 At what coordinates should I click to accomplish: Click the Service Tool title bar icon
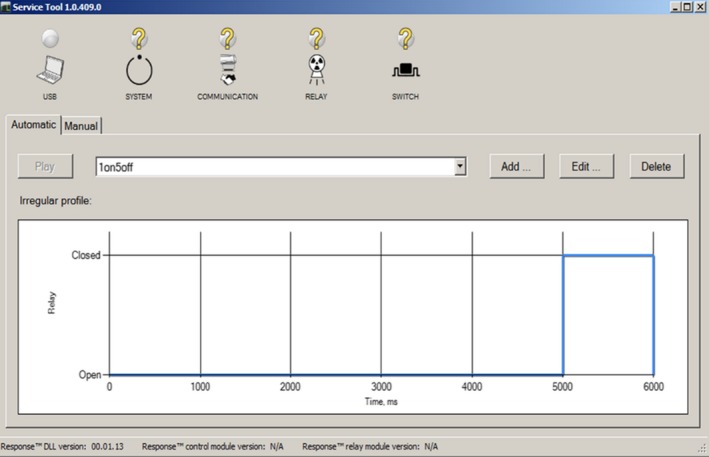6,7
